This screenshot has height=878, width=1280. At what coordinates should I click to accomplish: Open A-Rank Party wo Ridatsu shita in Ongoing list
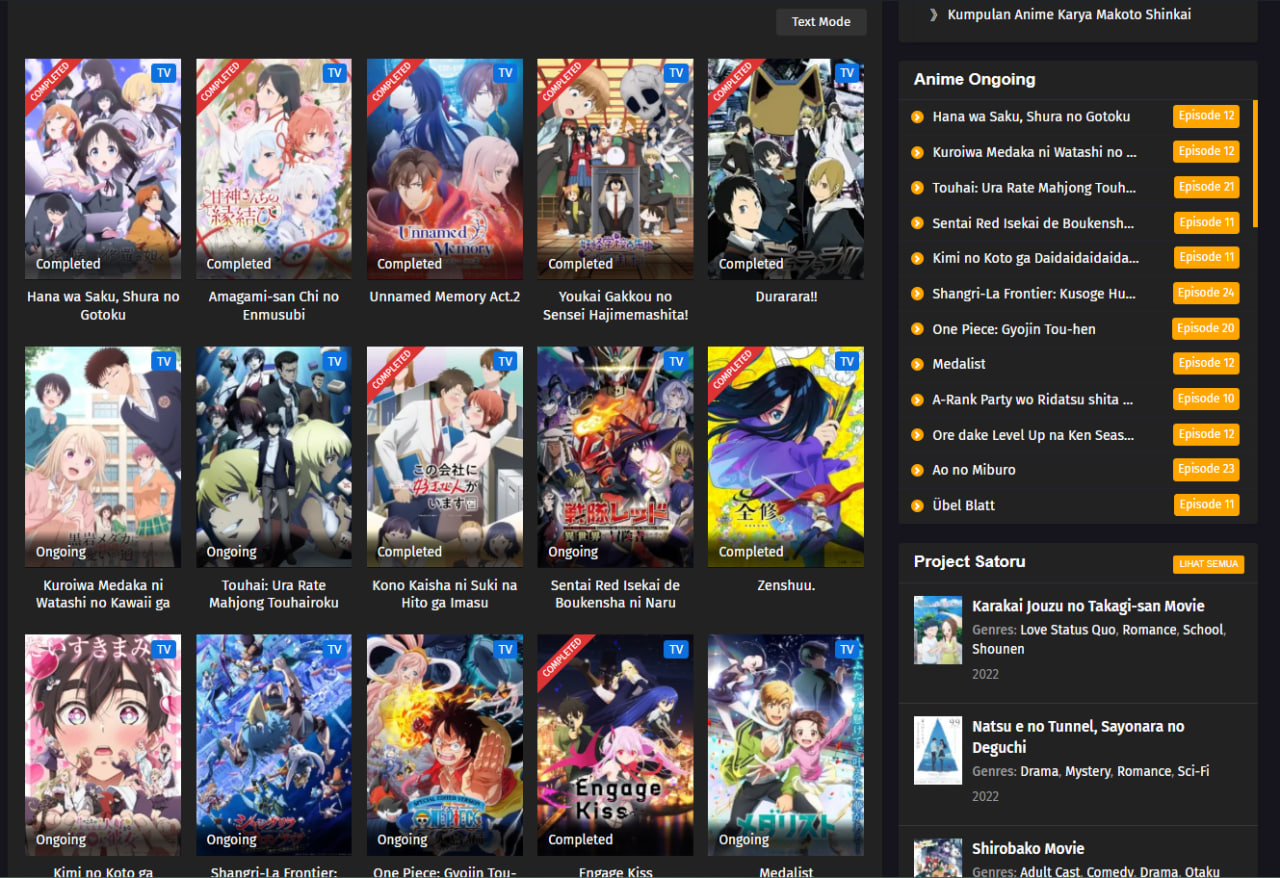click(x=1033, y=399)
